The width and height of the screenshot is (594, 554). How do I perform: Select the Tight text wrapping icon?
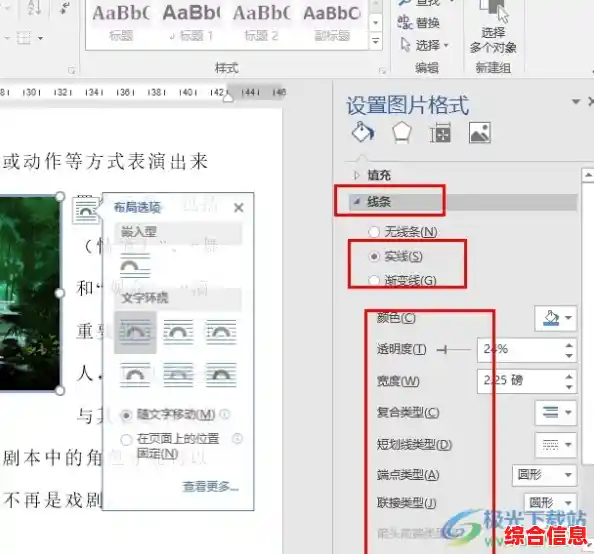178,332
